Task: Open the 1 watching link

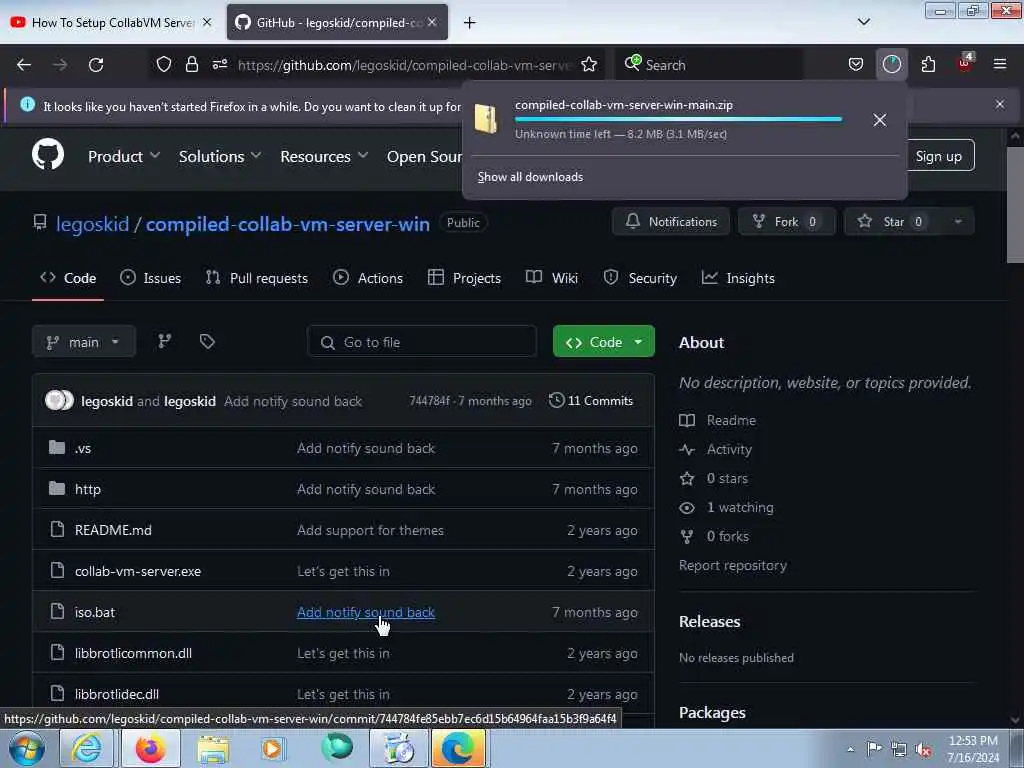Action: [x=740, y=507]
